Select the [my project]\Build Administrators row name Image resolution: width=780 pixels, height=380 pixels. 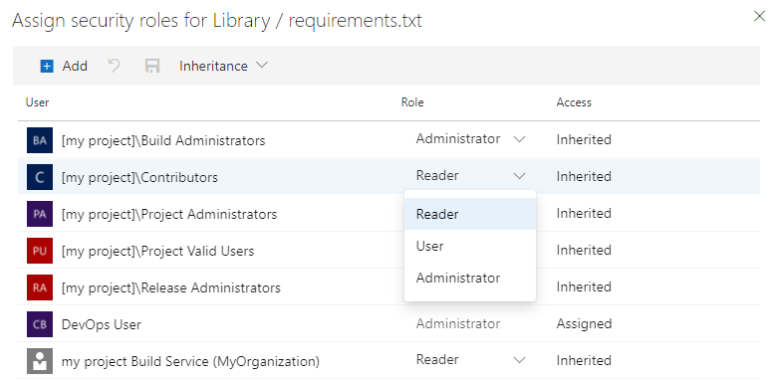click(x=163, y=141)
